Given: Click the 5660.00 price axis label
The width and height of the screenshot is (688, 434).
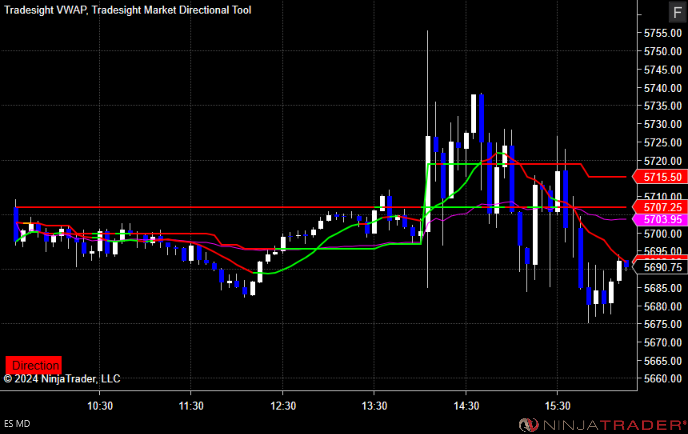Looking at the screenshot, I should click(663, 378).
